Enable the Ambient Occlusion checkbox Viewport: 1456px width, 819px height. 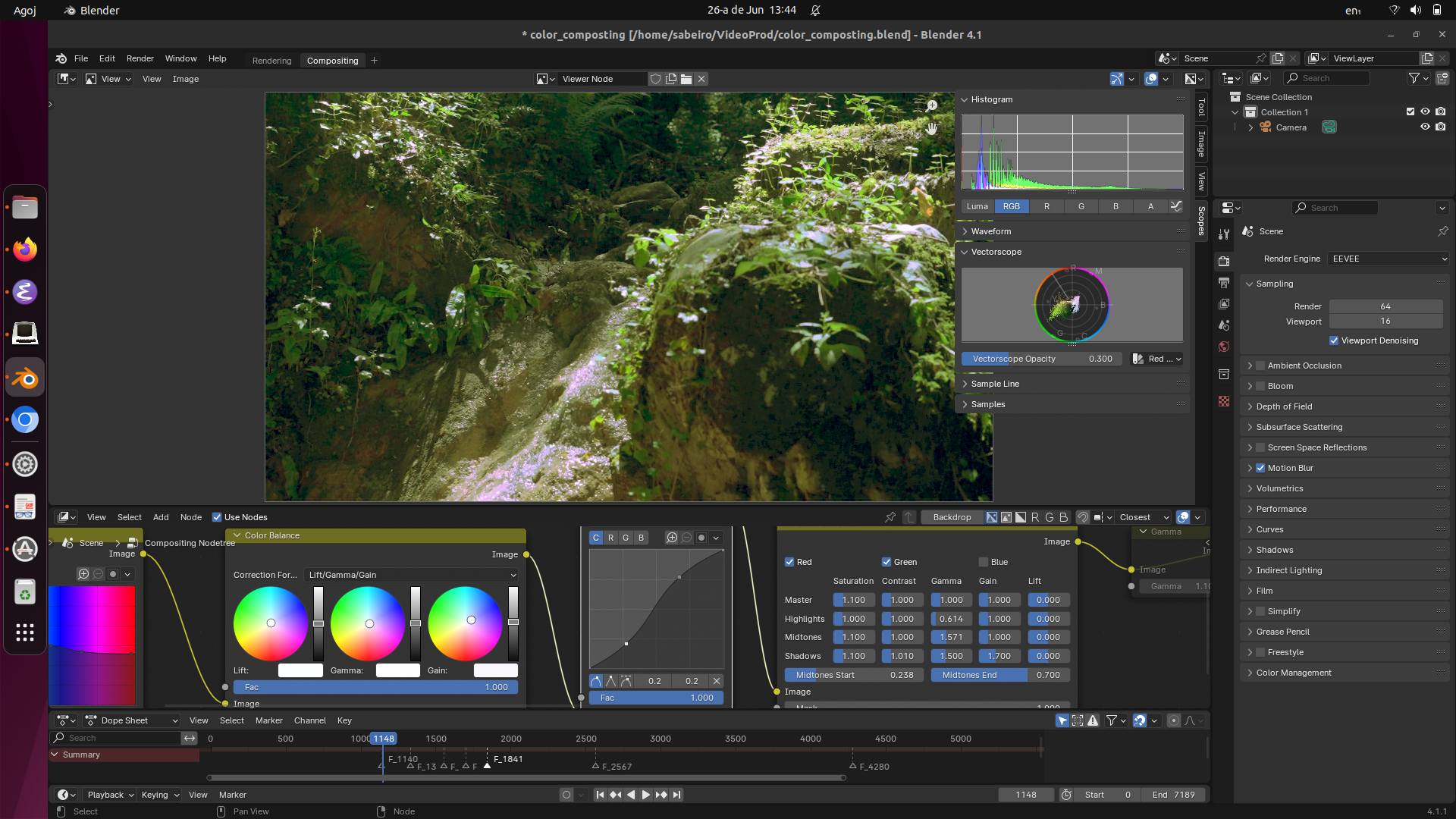pos(1260,366)
